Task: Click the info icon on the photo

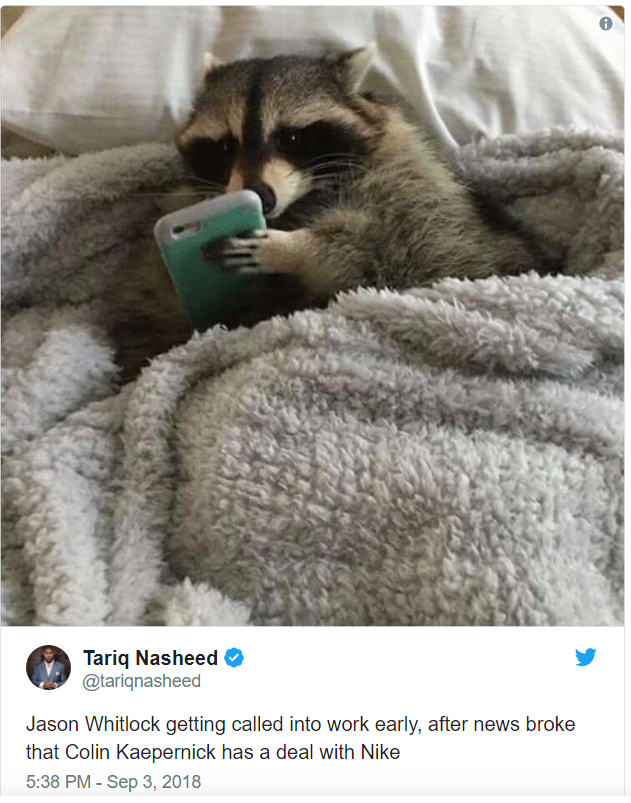Action: click(x=605, y=24)
